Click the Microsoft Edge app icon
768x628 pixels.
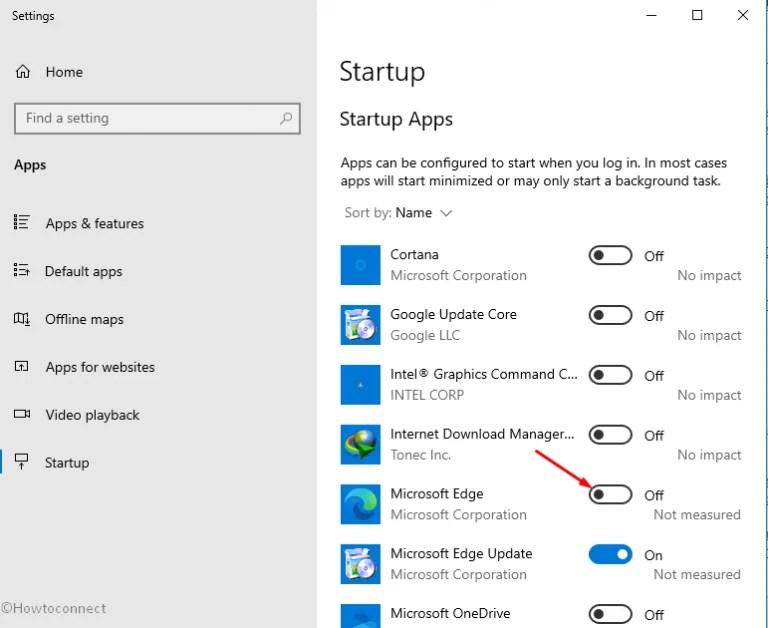tap(360, 504)
